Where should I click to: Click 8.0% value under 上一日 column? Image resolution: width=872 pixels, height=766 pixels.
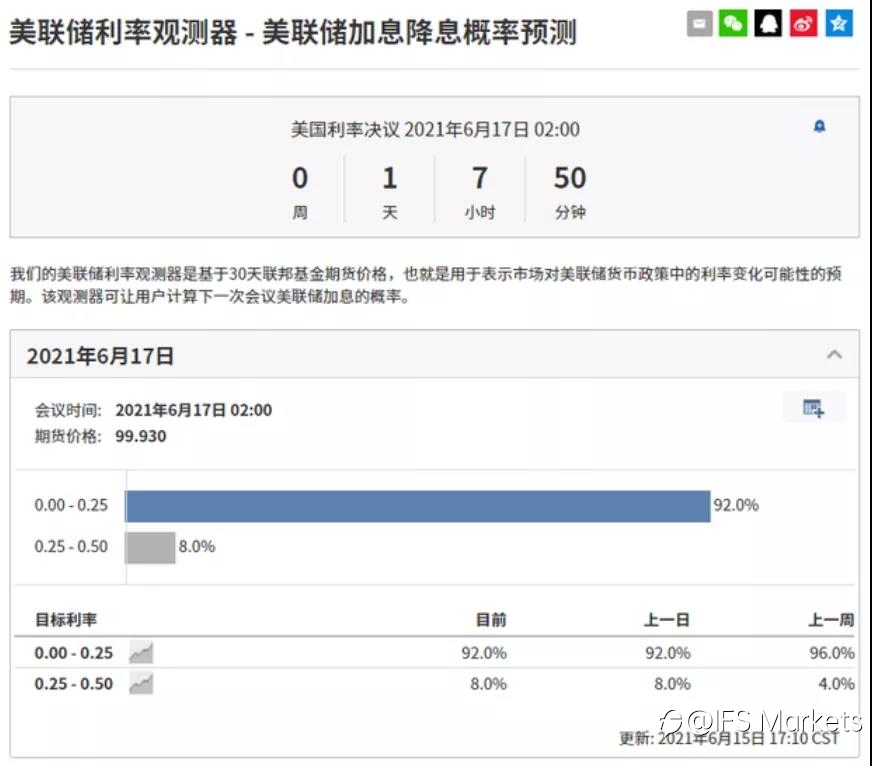[x=672, y=684]
